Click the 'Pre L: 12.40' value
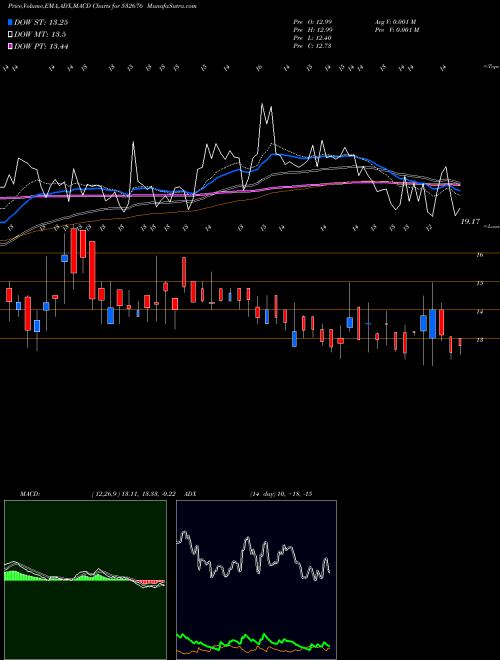Screen dimensions: 500x660 click(312, 38)
